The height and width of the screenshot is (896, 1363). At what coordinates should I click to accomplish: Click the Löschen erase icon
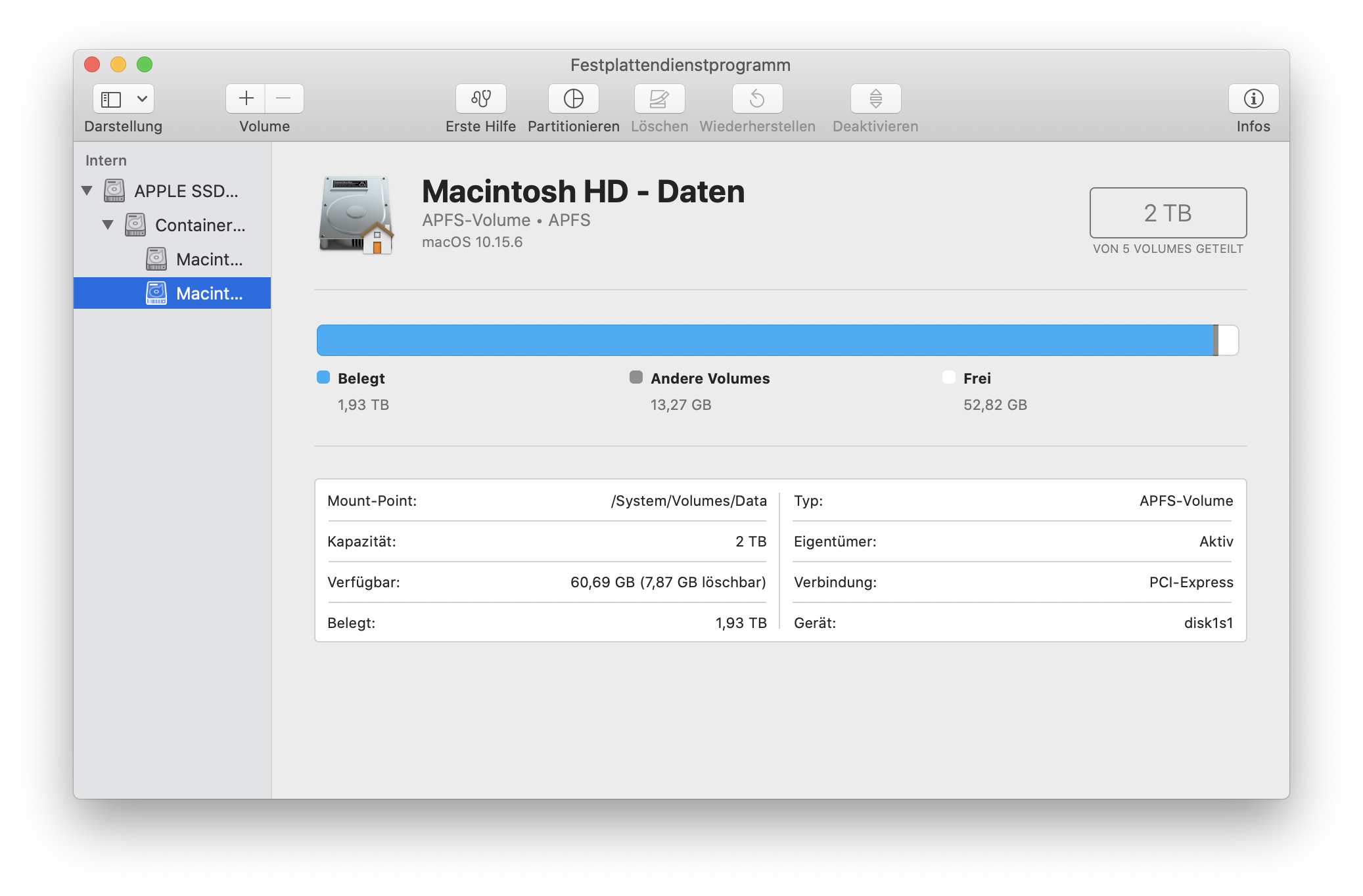659,99
